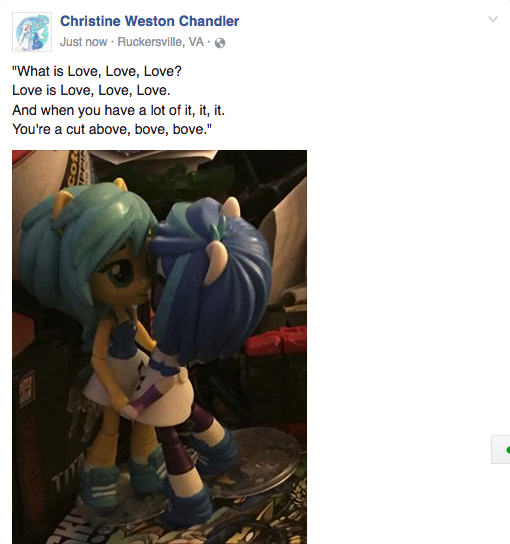
Task: Click the 'Love is Love, Love, Love.' line
Action: (x=91, y=91)
